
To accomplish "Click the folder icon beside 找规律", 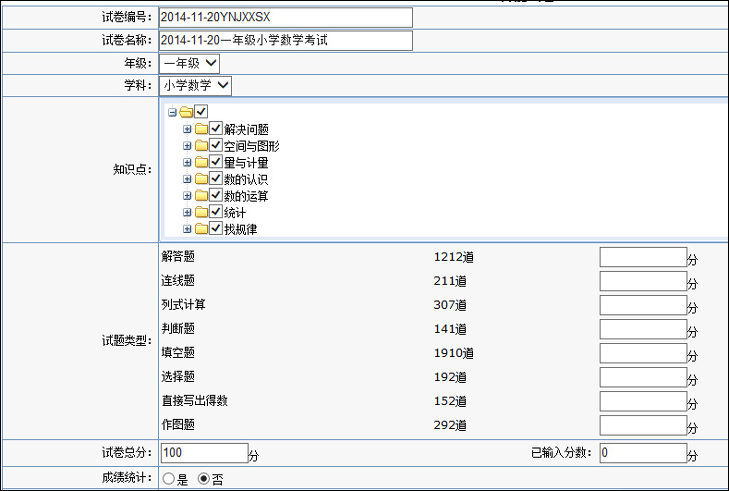I will (201, 229).
